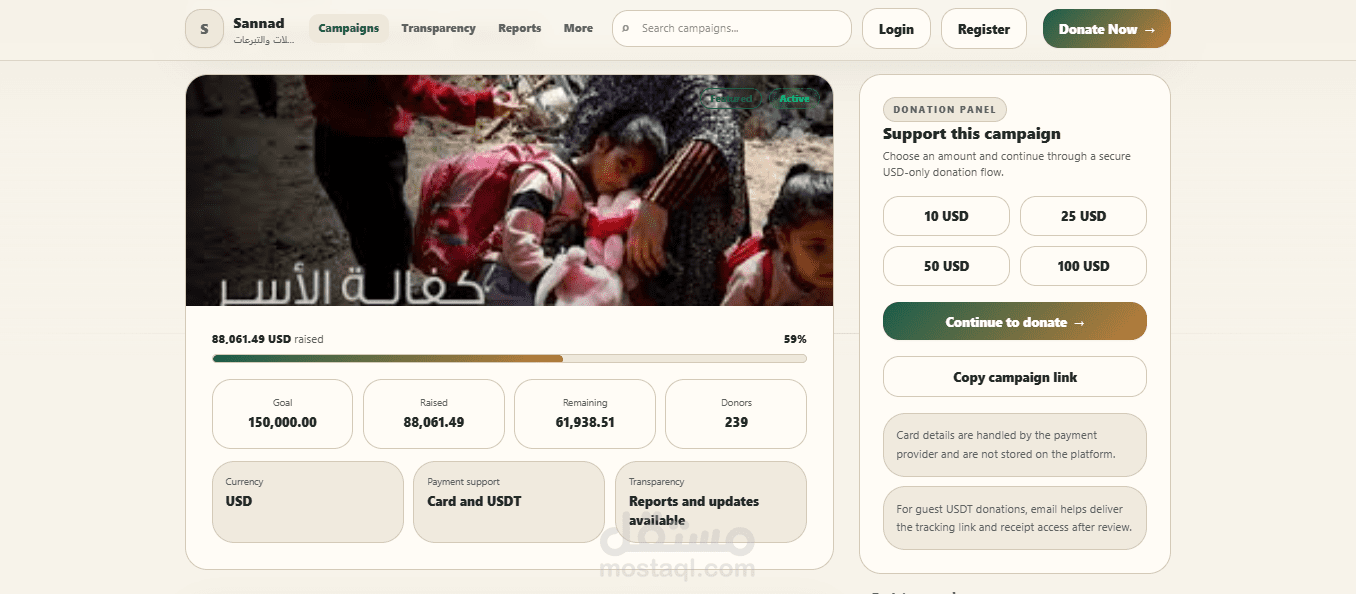The height and width of the screenshot is (594, 1356).
Task: Click the Register button
Action: pyautogui.click(x=984, y=29)
